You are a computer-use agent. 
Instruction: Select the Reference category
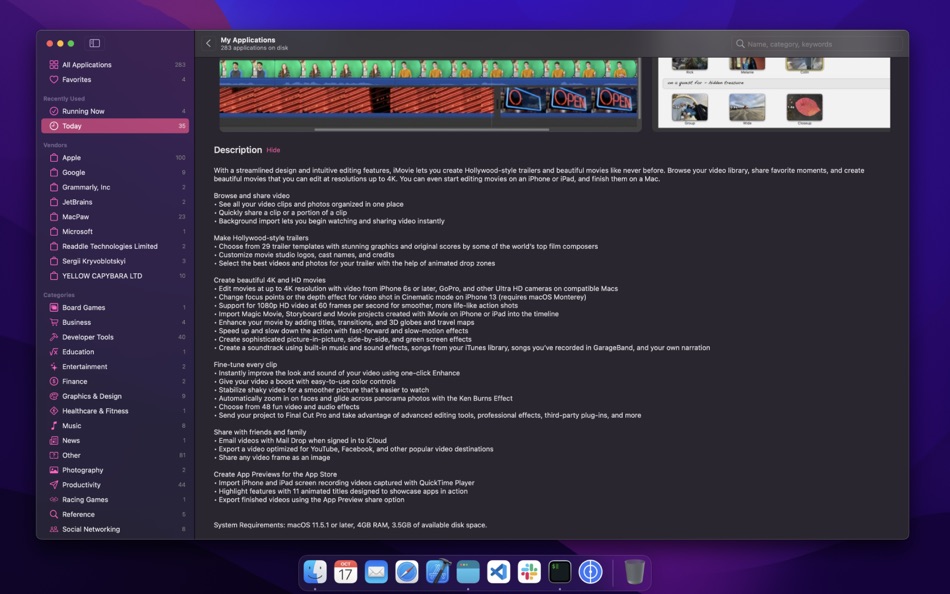(x=115, y=514)
